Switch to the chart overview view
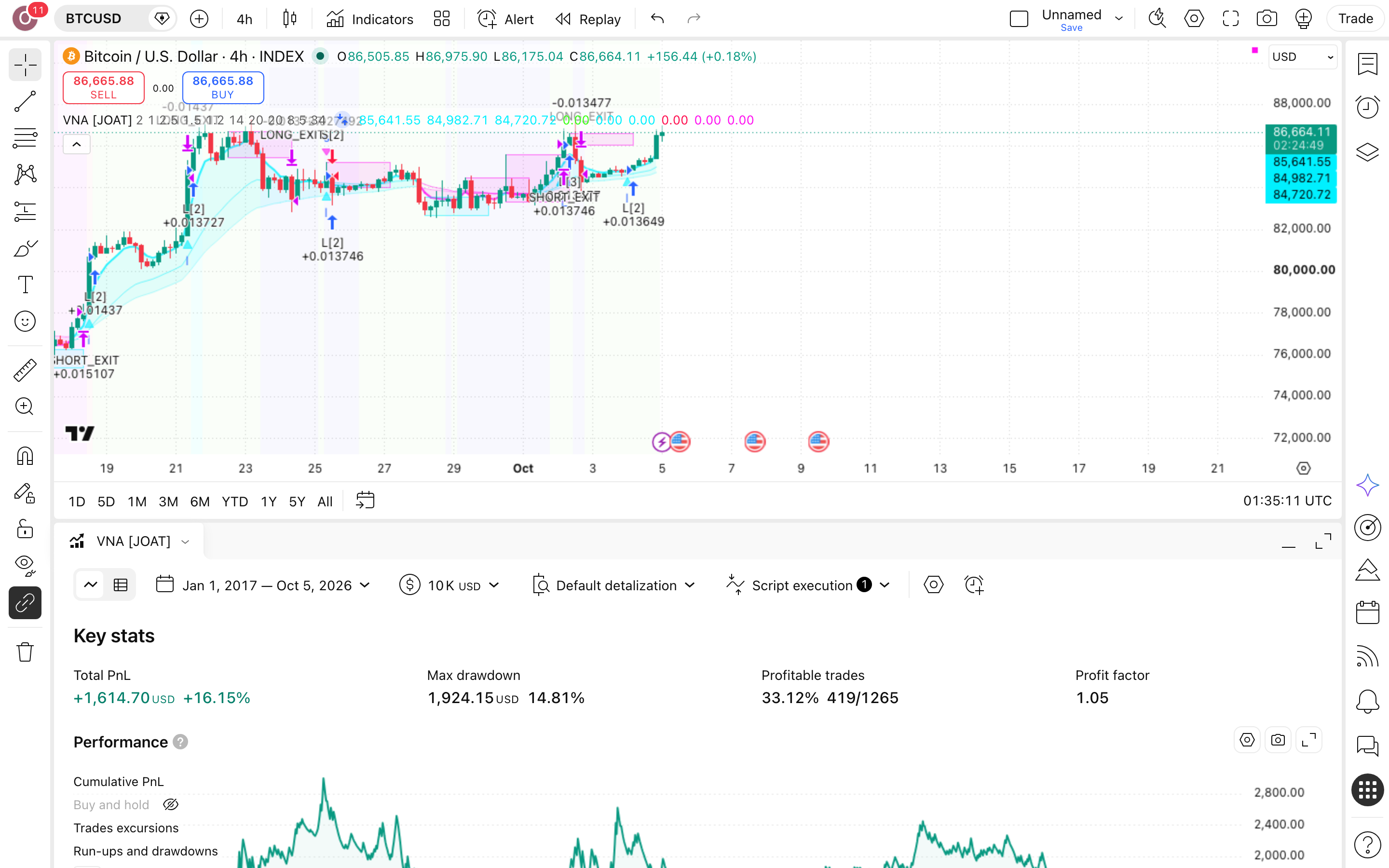The image size is (1389, 868). click(91, 585)
